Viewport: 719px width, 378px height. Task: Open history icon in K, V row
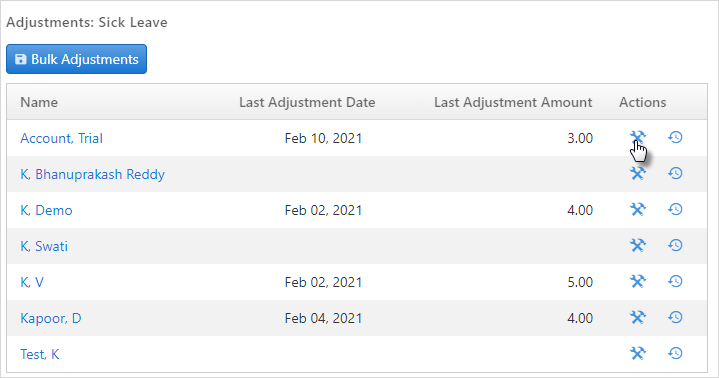coord(675,281)
